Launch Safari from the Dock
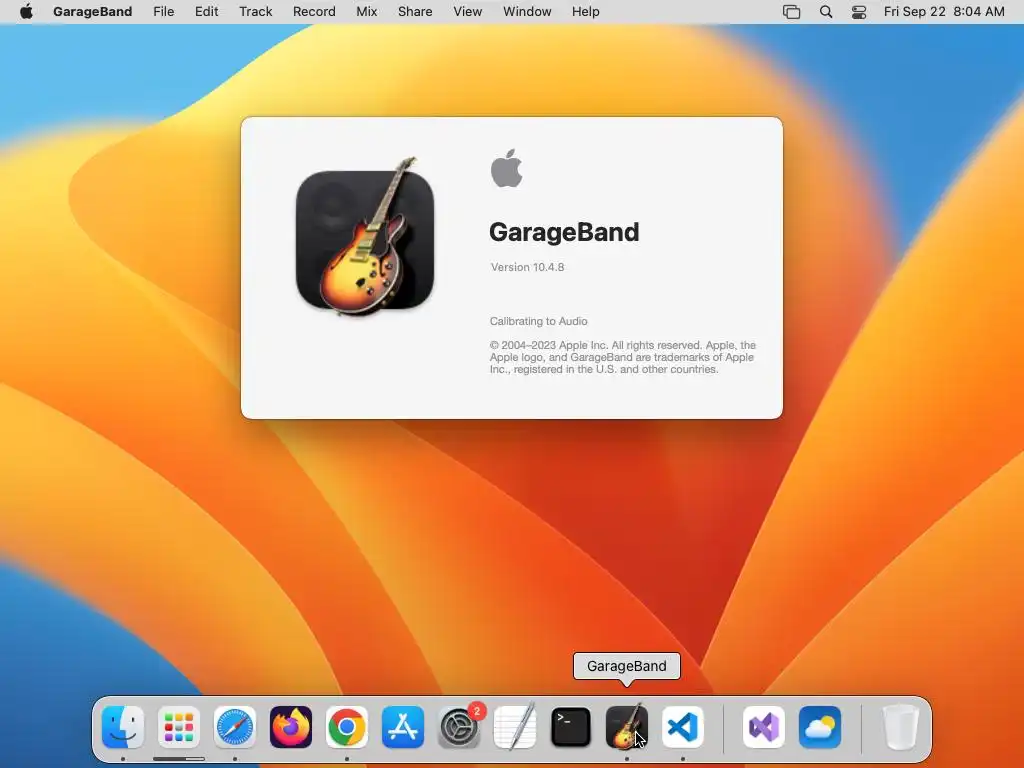 click(x=235, y=727)
